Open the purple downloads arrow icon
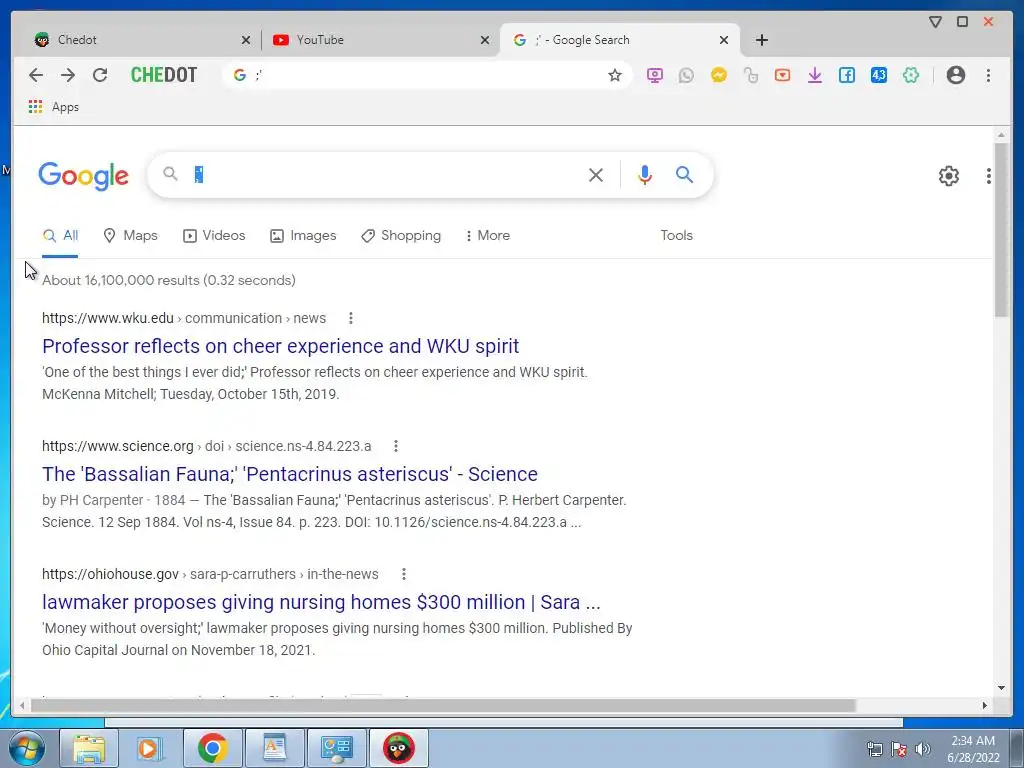Screen dimensions: 1024x768 814,75
